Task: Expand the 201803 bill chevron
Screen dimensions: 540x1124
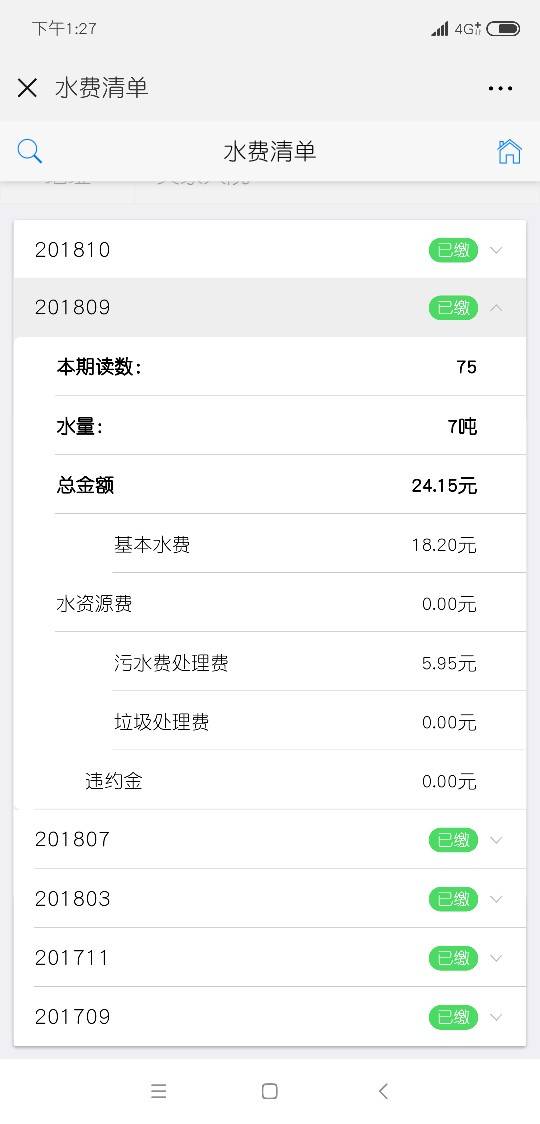Action: pos(496,899)
